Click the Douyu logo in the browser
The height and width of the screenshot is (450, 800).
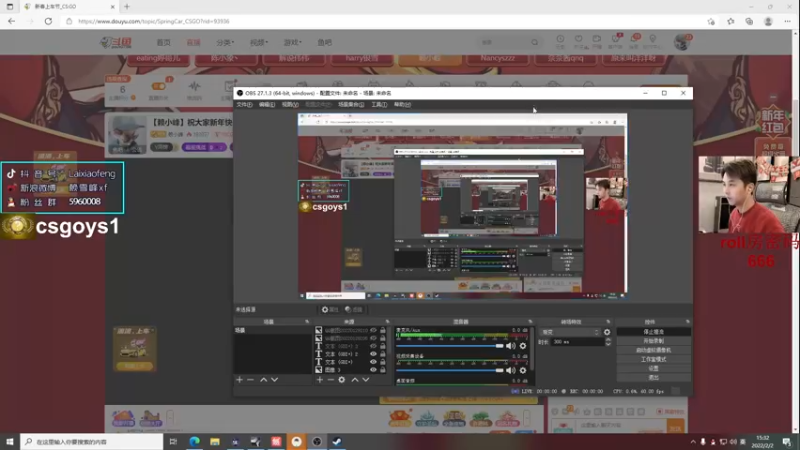tap(116, 42)
